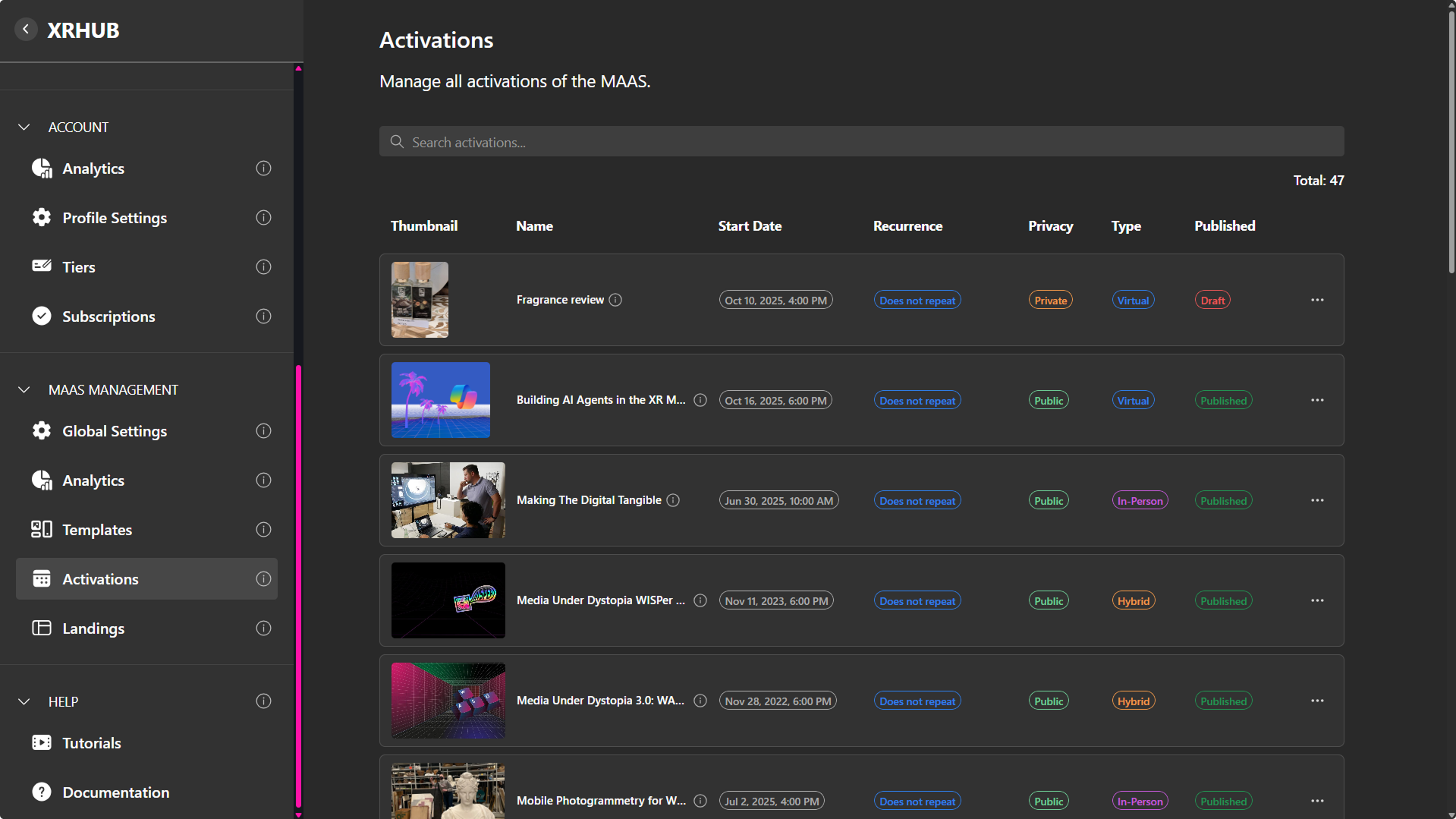Open the Tutorials help page
The height and width of the screenshot is (819, 1456).
click(x=92, y=743)
